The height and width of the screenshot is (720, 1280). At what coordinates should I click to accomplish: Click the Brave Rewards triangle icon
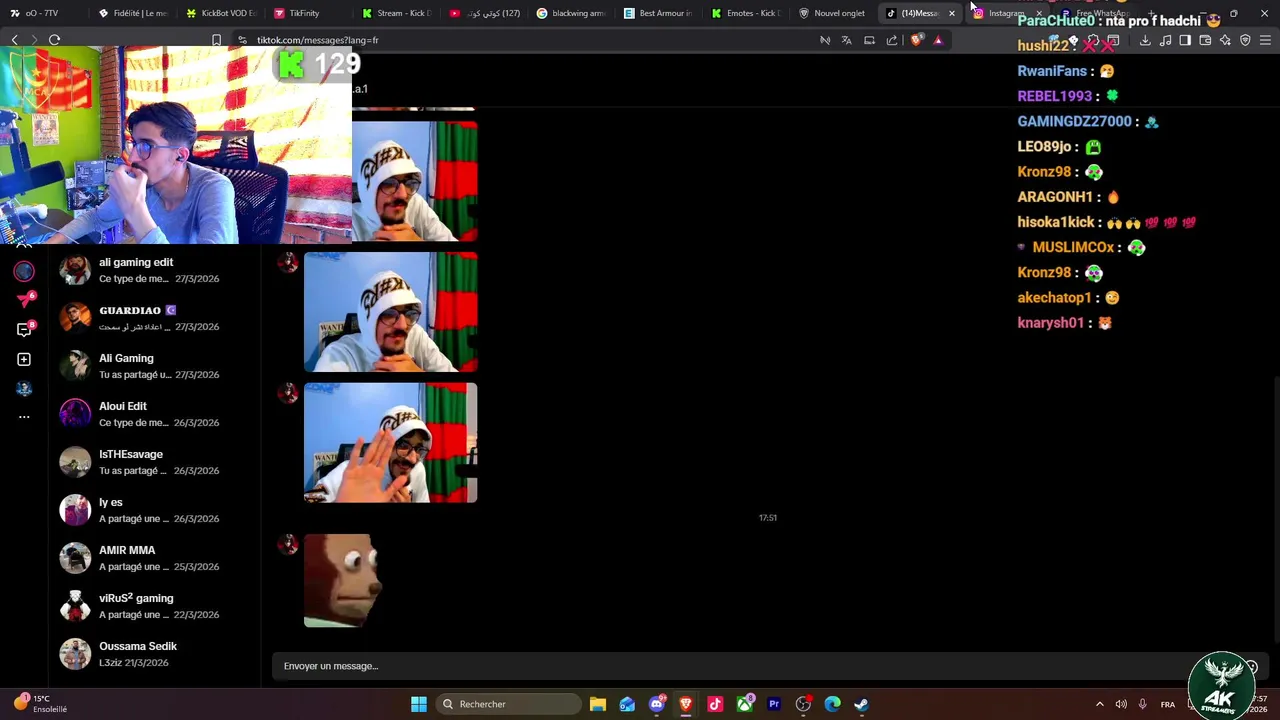pyautogui.click(x=938, y=40)
